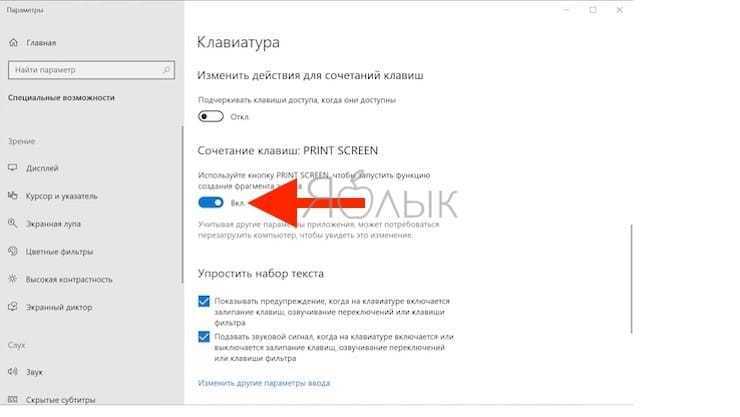Uncheck Подавать звуковой сигнал checkbox
Screen dimensions: 740x417
point(204,337)
